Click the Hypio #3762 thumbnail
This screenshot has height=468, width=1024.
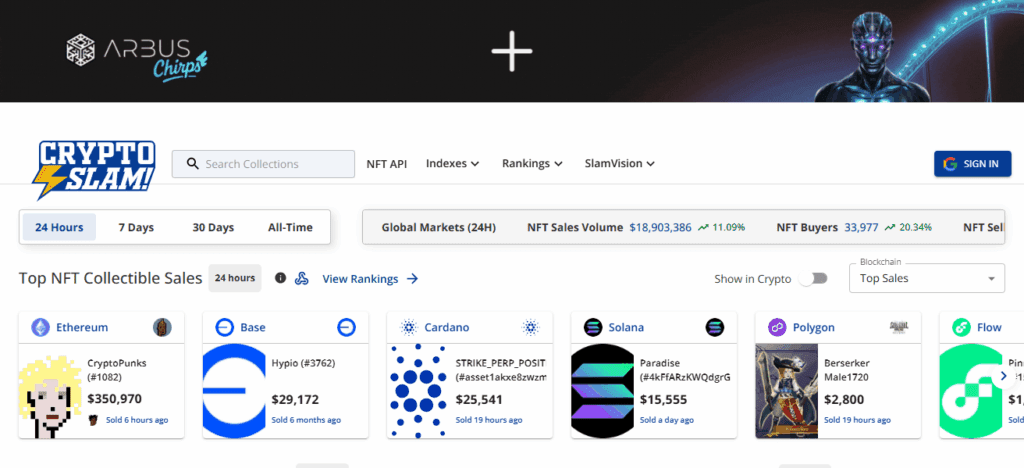pos(234,391)
